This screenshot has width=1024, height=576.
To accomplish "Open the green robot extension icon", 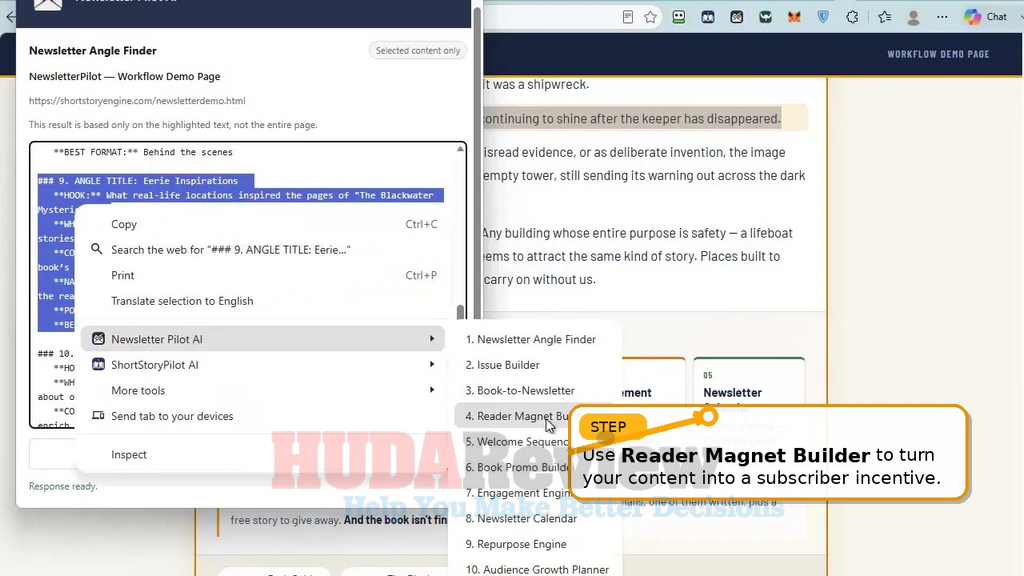I will point(679,17).
